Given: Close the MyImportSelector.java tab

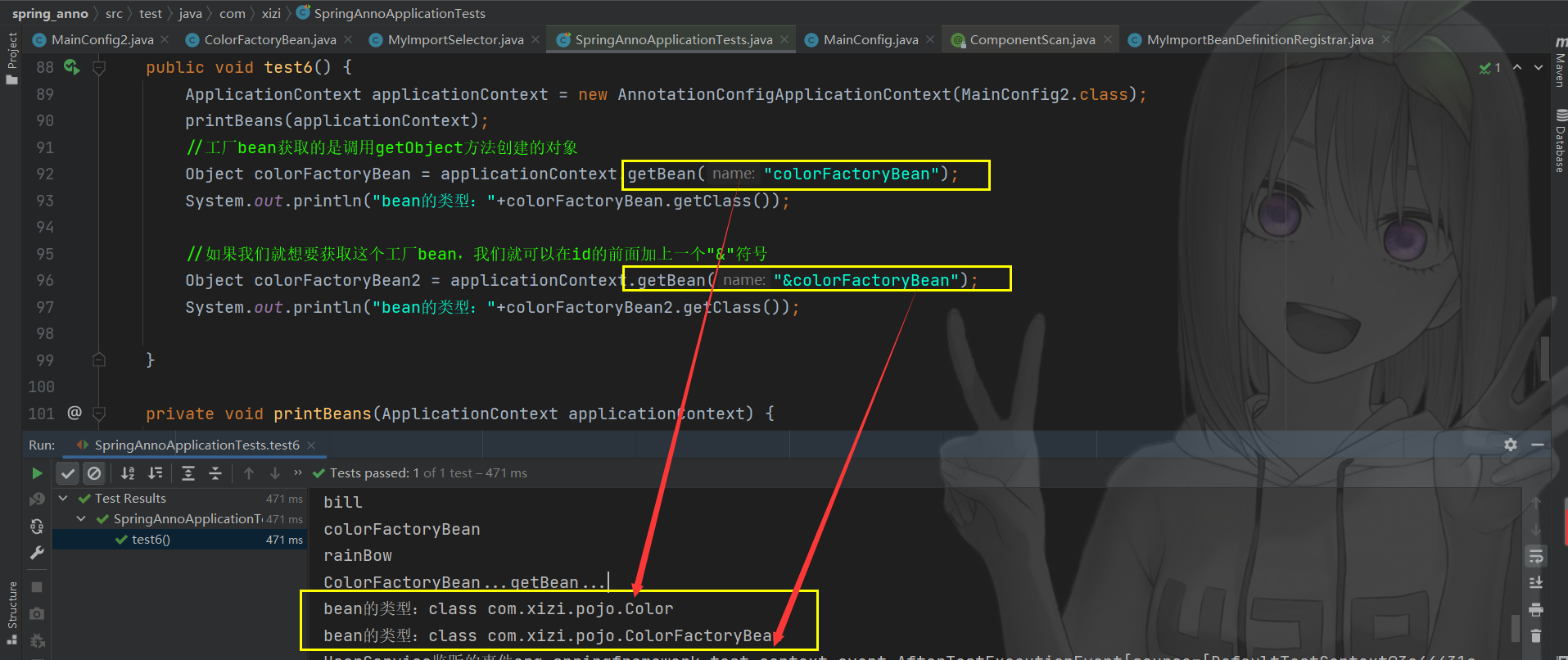Looking at the screenshot, I should (x=535, y=39).
